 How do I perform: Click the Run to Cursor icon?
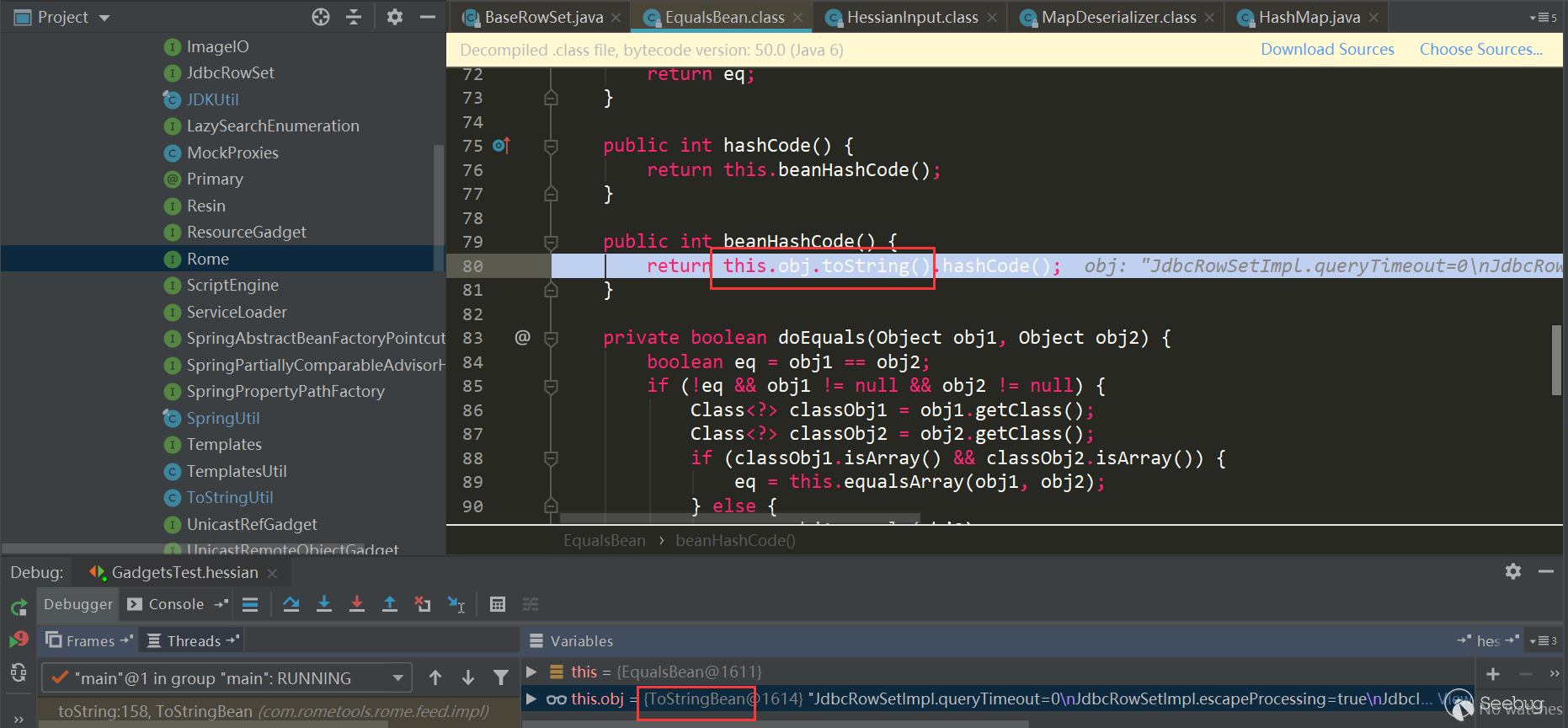click(x=456, y=604)
